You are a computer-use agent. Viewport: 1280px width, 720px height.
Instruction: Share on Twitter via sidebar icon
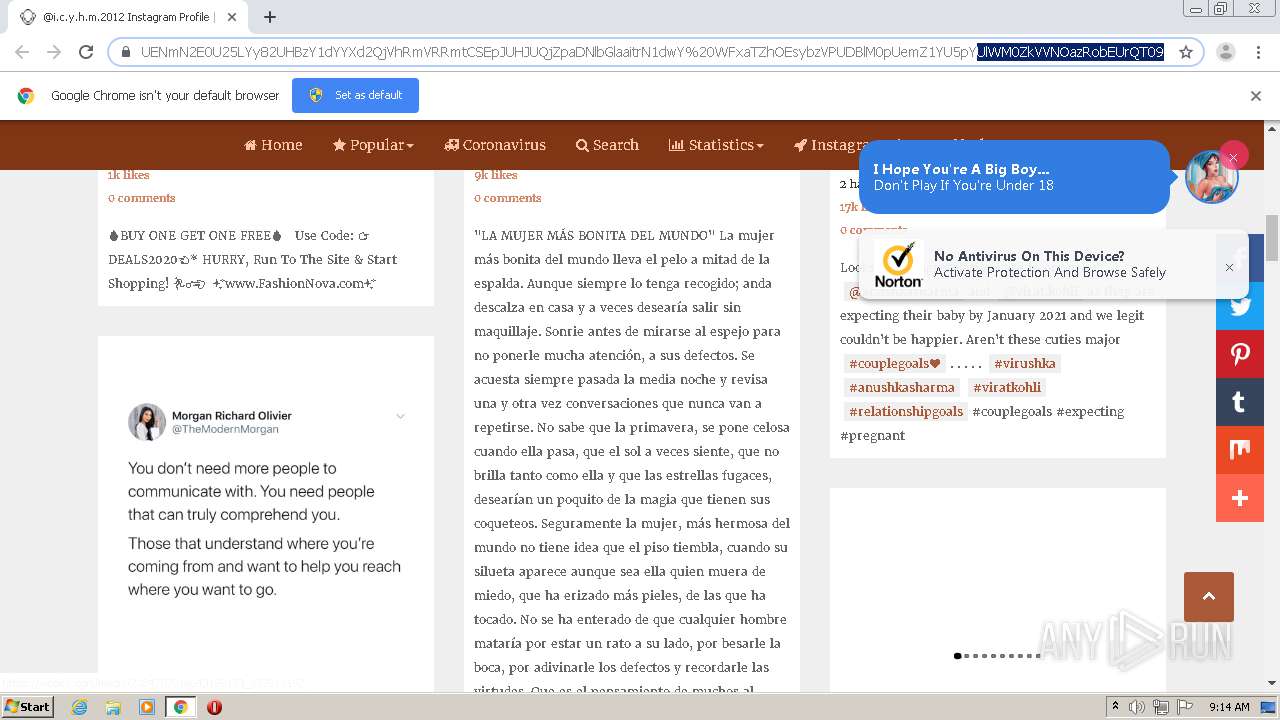click(1240, 306)
